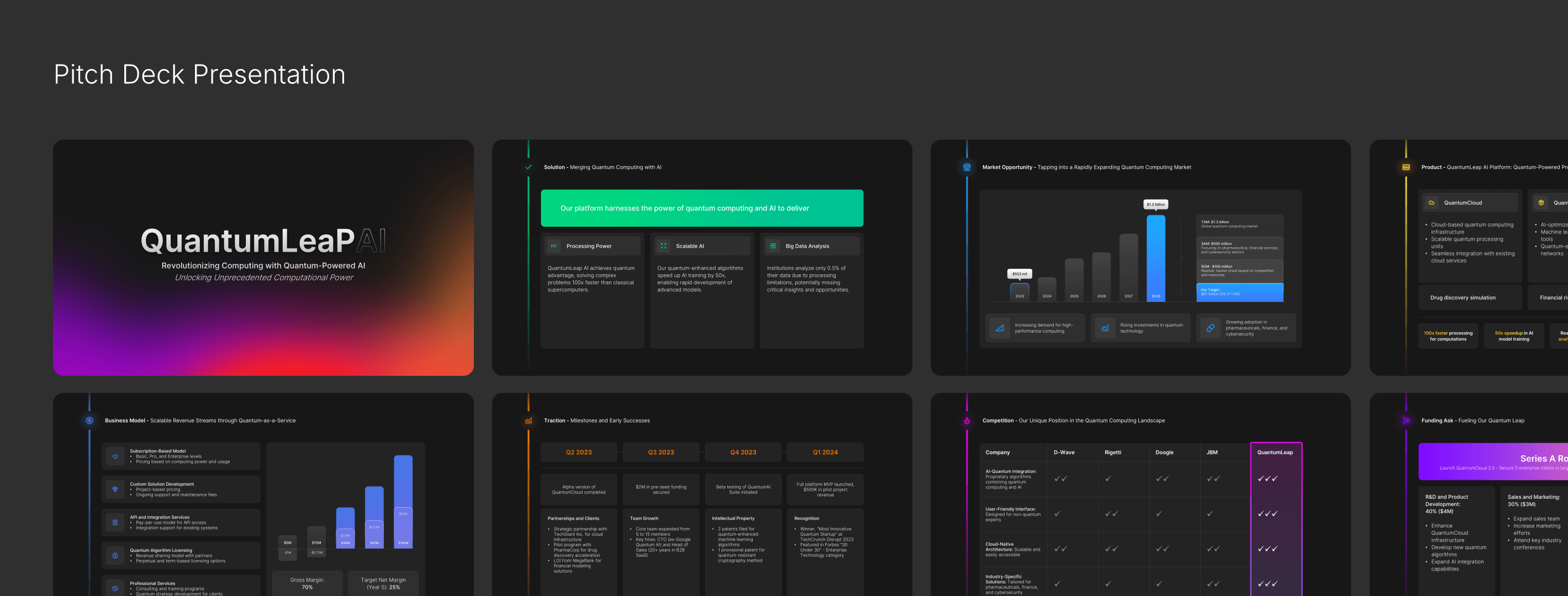Image resolution: width=1568 pixels, height=596 pixels.
Task: Click the 100x faster processing for computations box
Action: [x=1448, y=336]
